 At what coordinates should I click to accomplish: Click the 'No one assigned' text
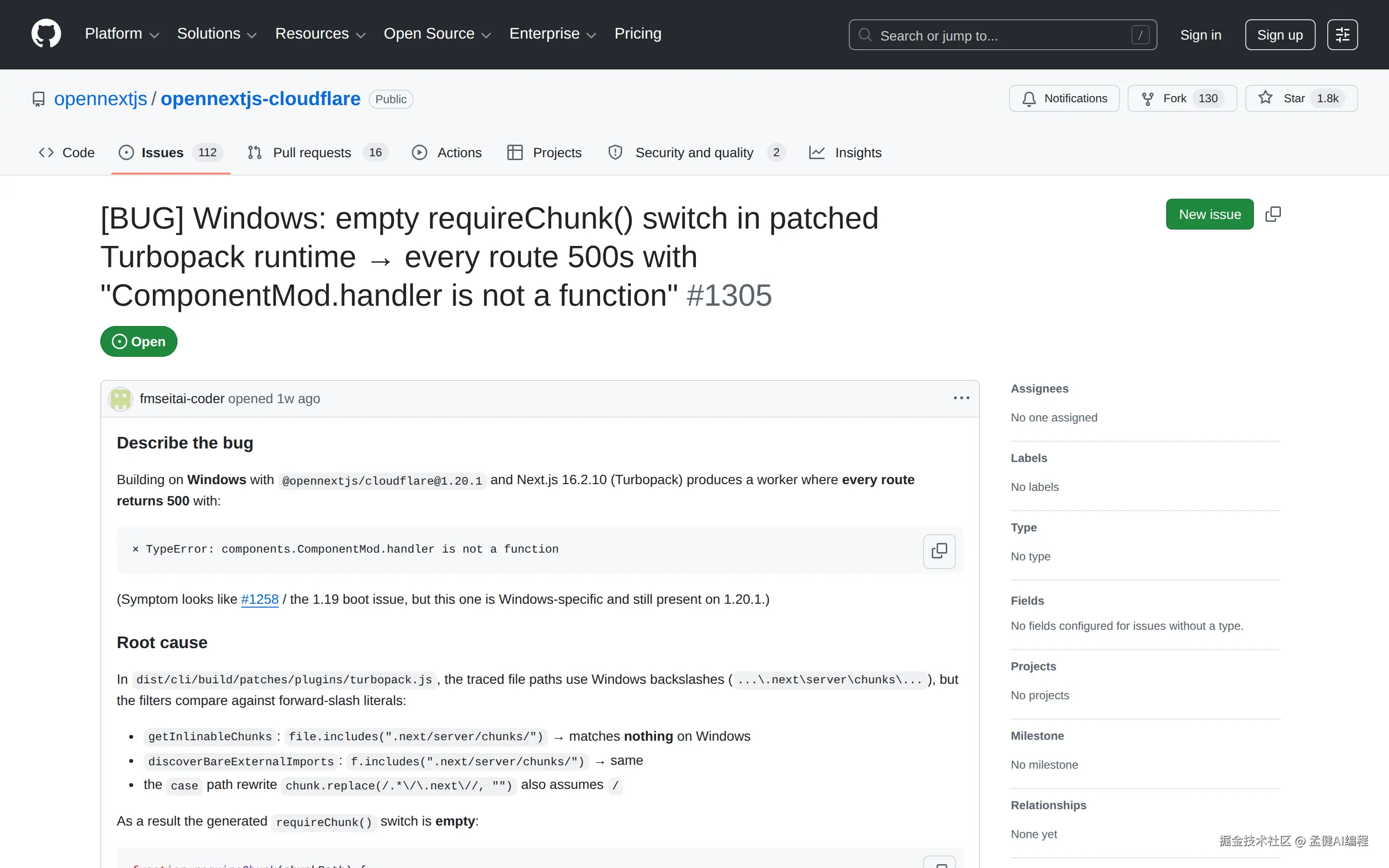[x=1054, y=417]
